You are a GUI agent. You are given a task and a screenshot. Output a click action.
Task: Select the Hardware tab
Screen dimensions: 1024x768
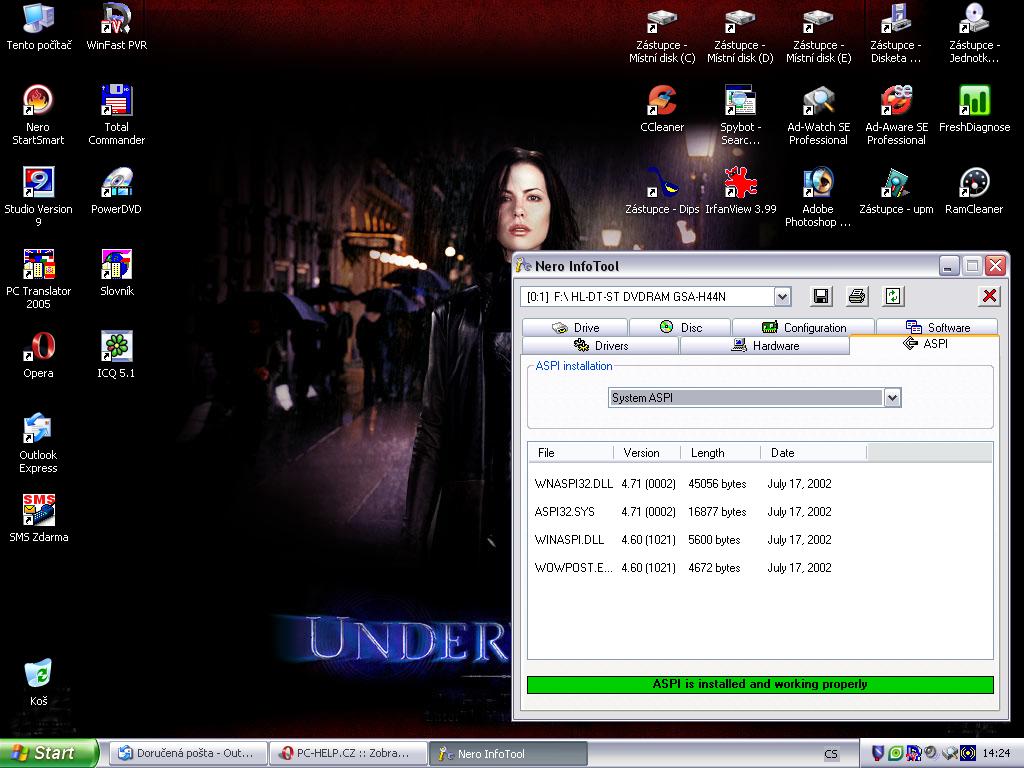click(764, 345)
